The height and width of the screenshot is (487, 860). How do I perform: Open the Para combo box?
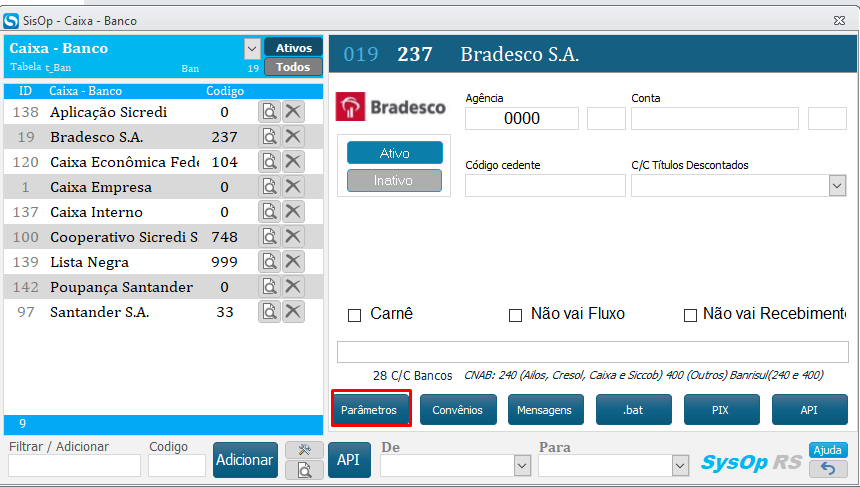click(x=680, y=465)
